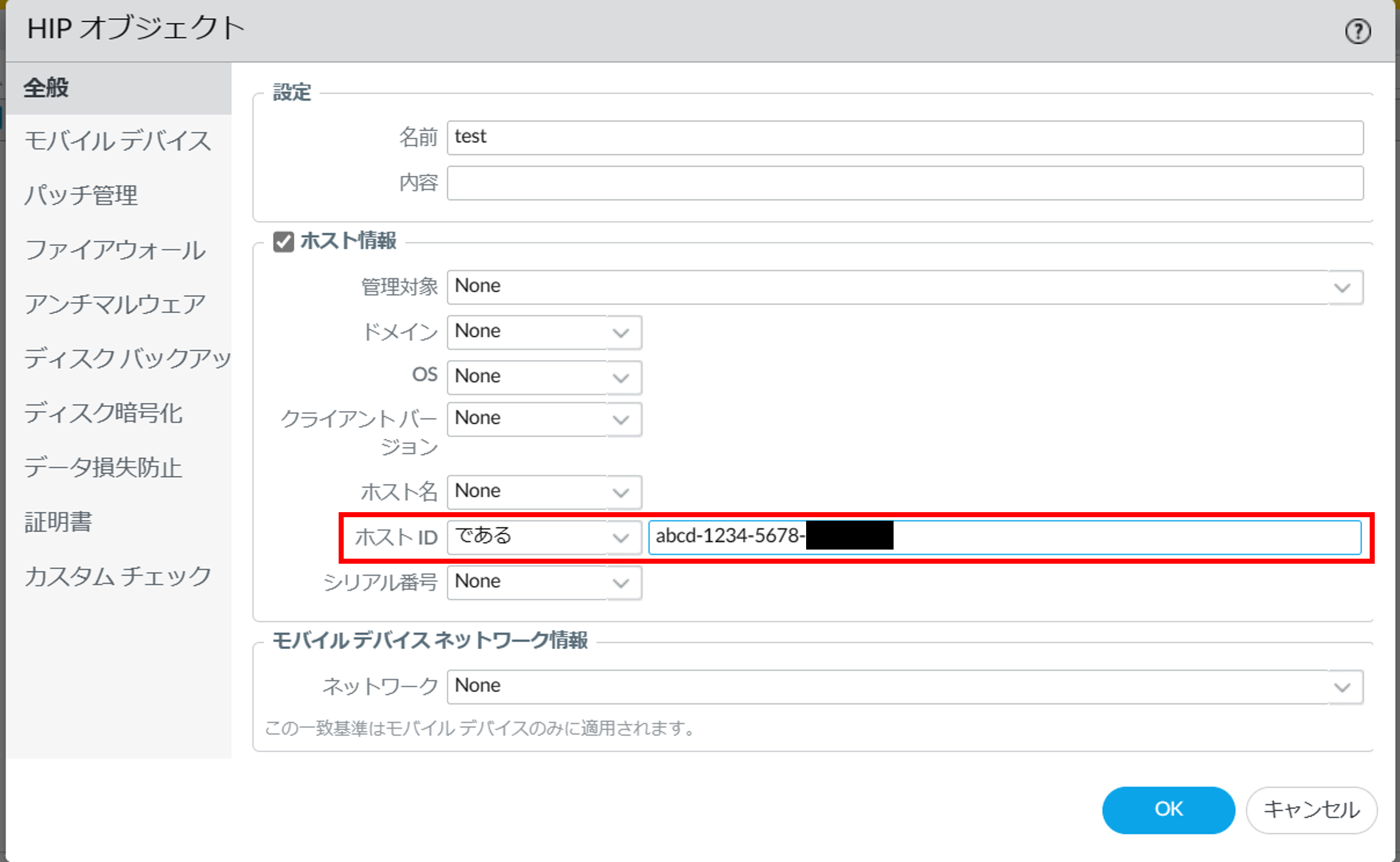Toggle the ホスト情報 checkbox
1400x862 pixels.
(x=283, y=241)
